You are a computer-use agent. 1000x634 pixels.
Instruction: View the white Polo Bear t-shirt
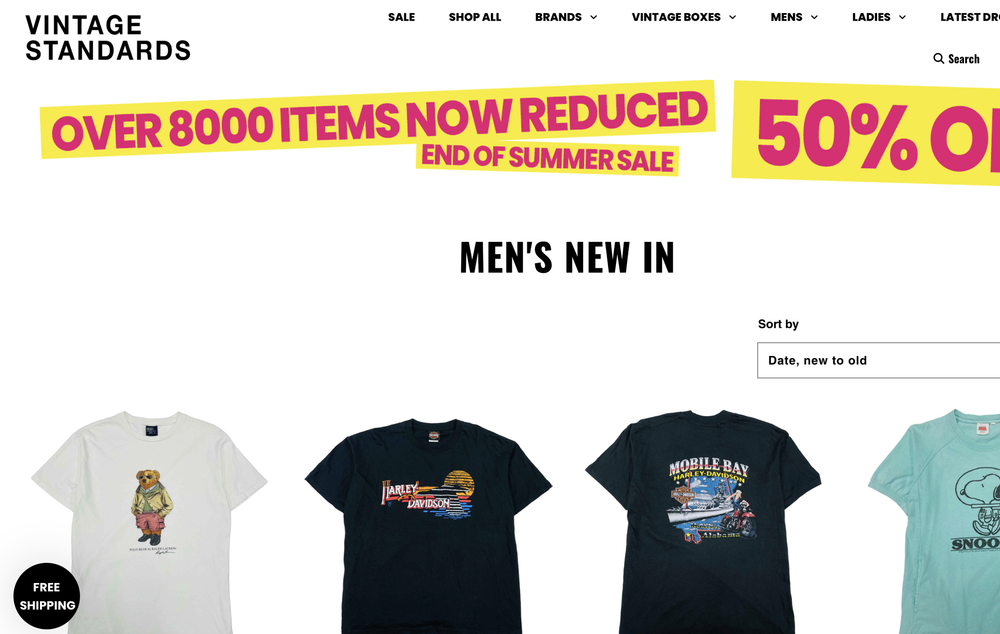(x=149, y=522)
